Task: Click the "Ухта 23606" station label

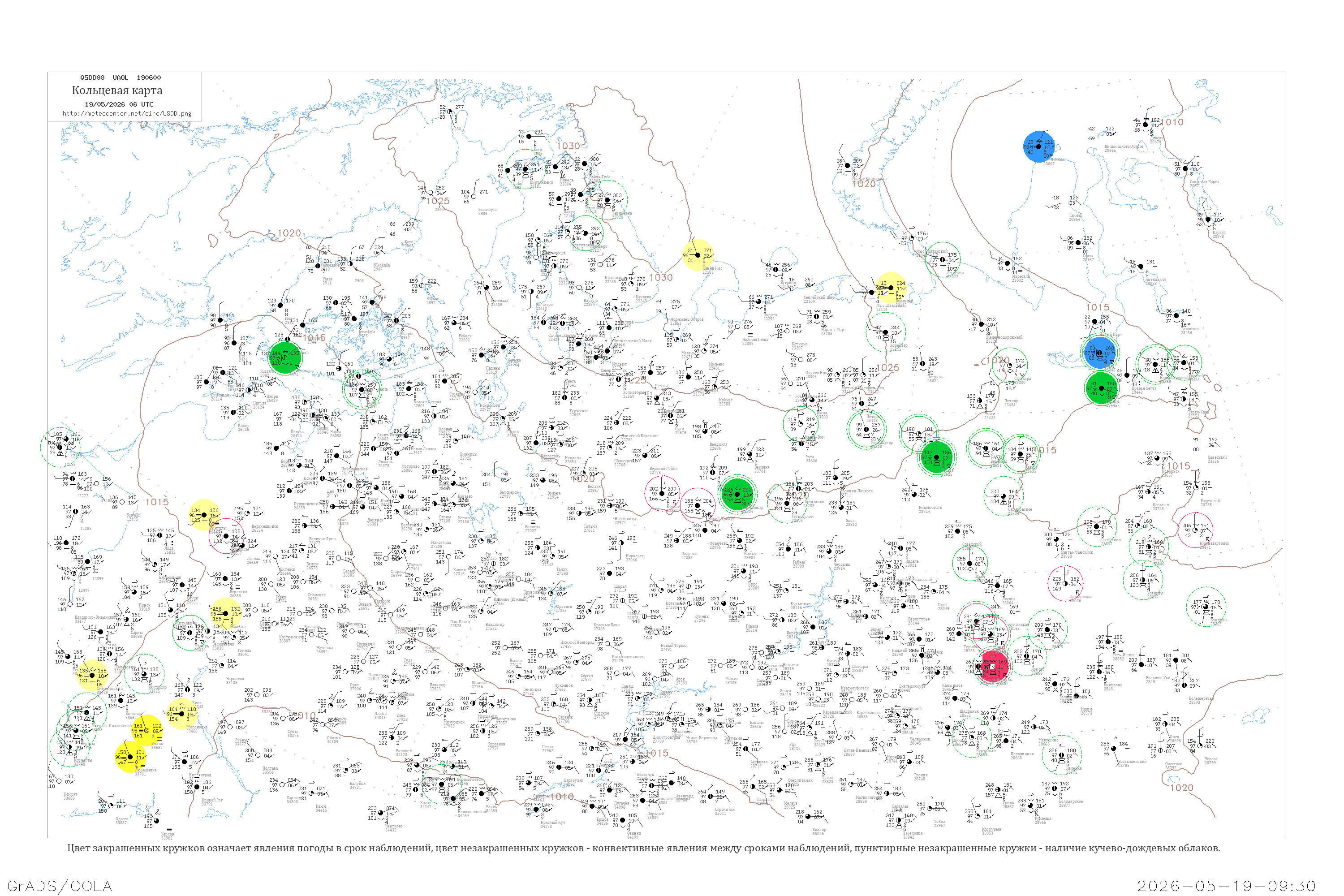Action: pos(811,459)
